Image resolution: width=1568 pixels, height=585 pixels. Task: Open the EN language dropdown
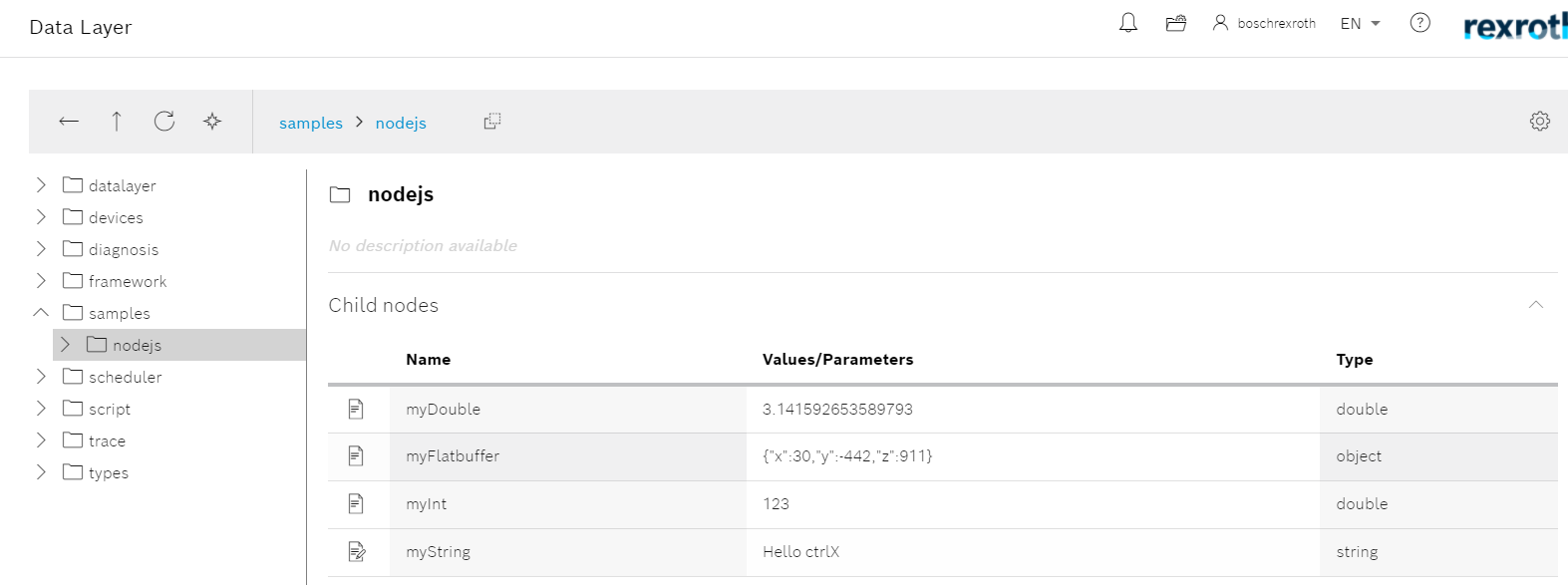point(1358,22)
